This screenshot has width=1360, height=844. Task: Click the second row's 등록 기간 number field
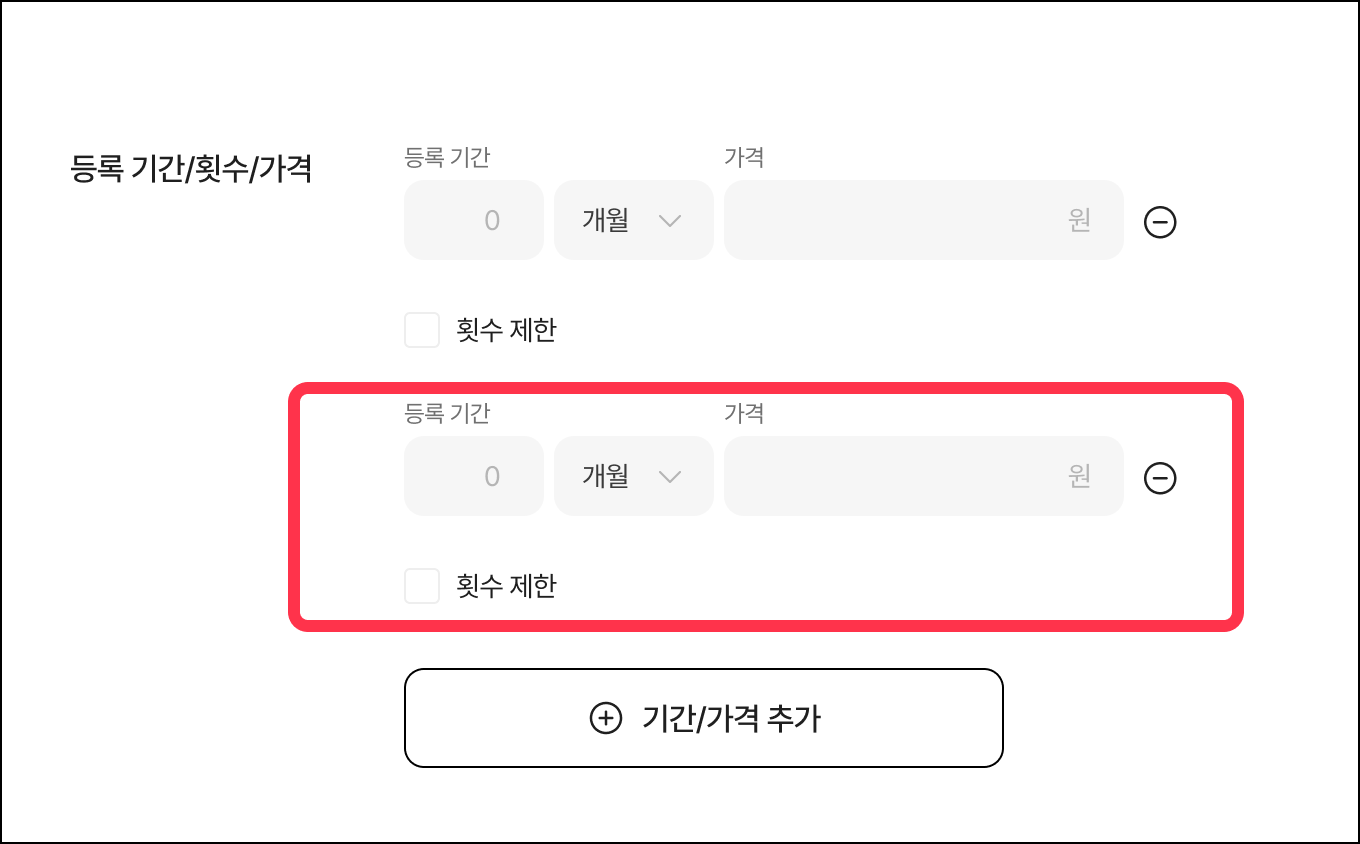tap(474, 476)
